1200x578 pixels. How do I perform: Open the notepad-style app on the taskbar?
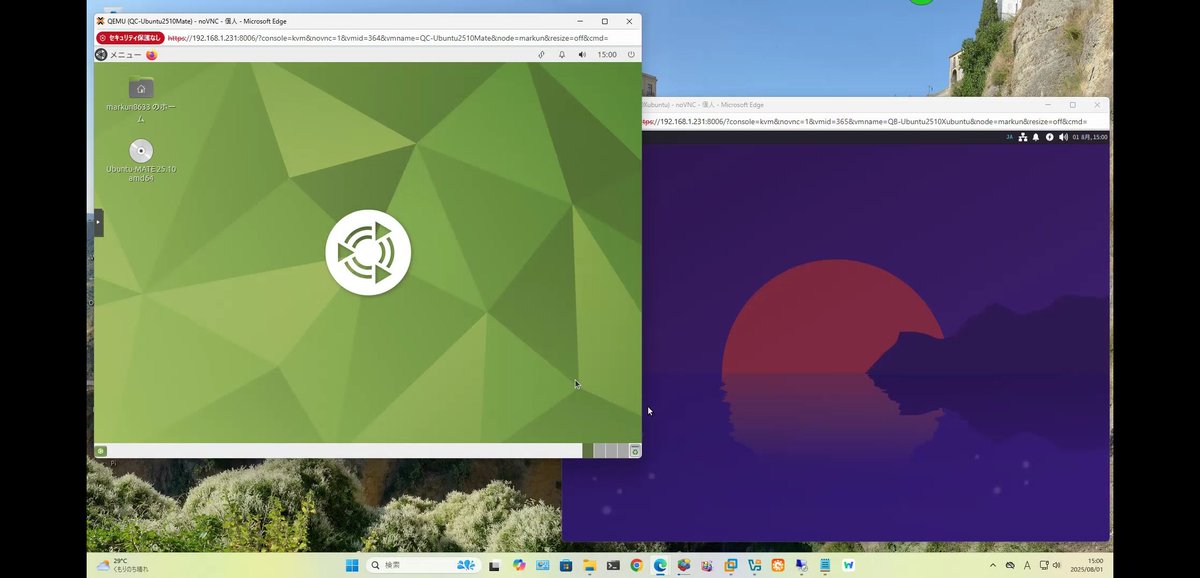tap(825, 565)
